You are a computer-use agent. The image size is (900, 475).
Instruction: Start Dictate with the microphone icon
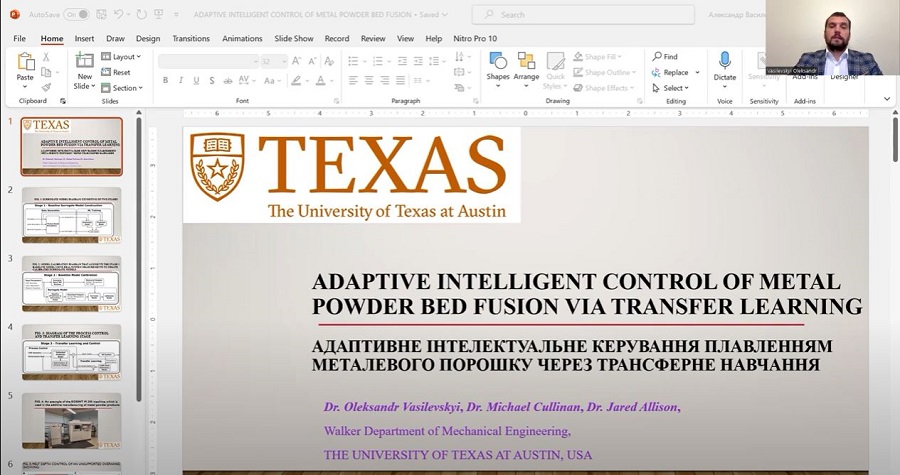[724, 60]
